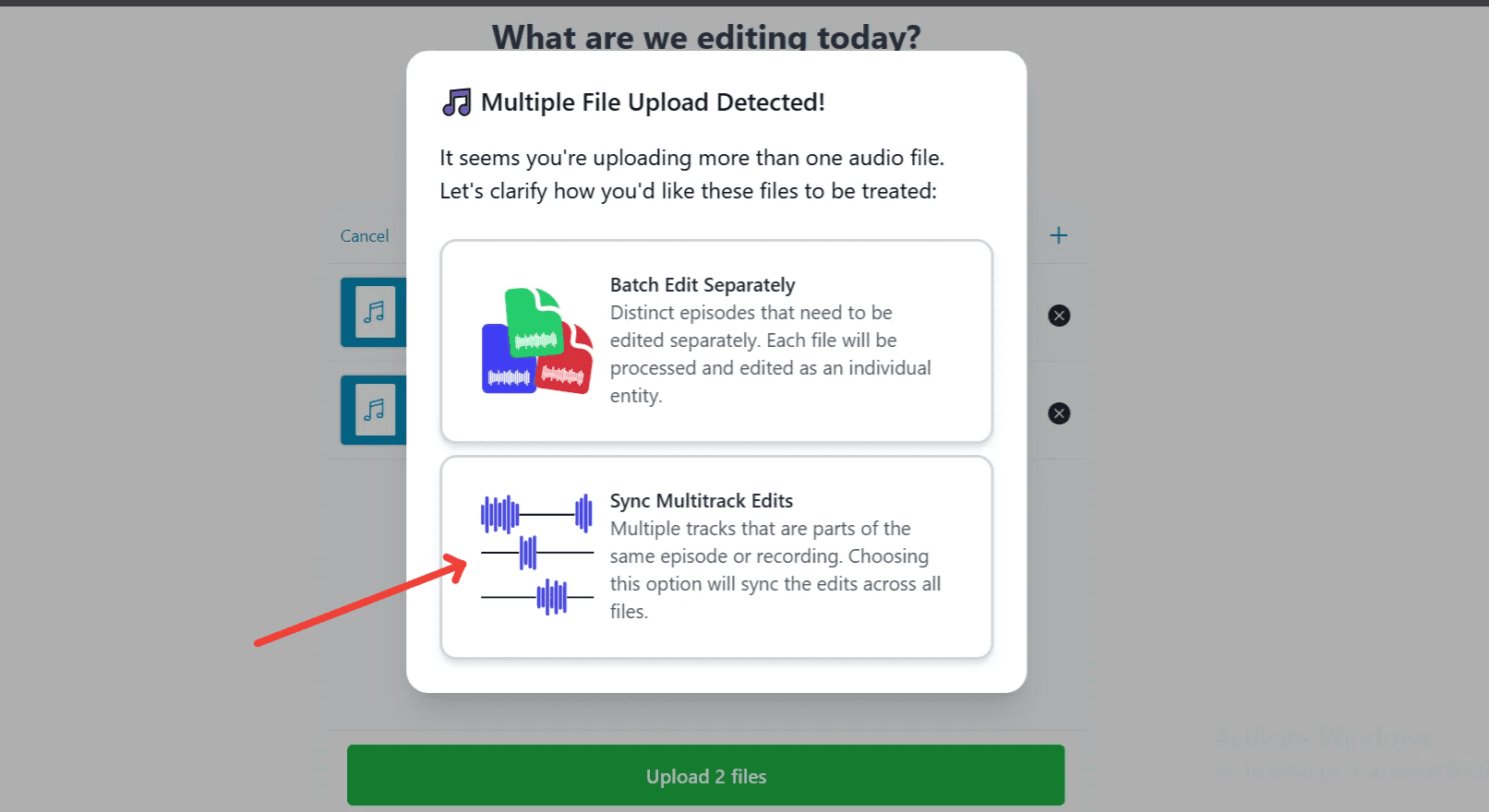Image resolution: width=1489 pixels, height=812 pixels.
Task: Click the What are we editing today heading
Action: click(706, 37)
